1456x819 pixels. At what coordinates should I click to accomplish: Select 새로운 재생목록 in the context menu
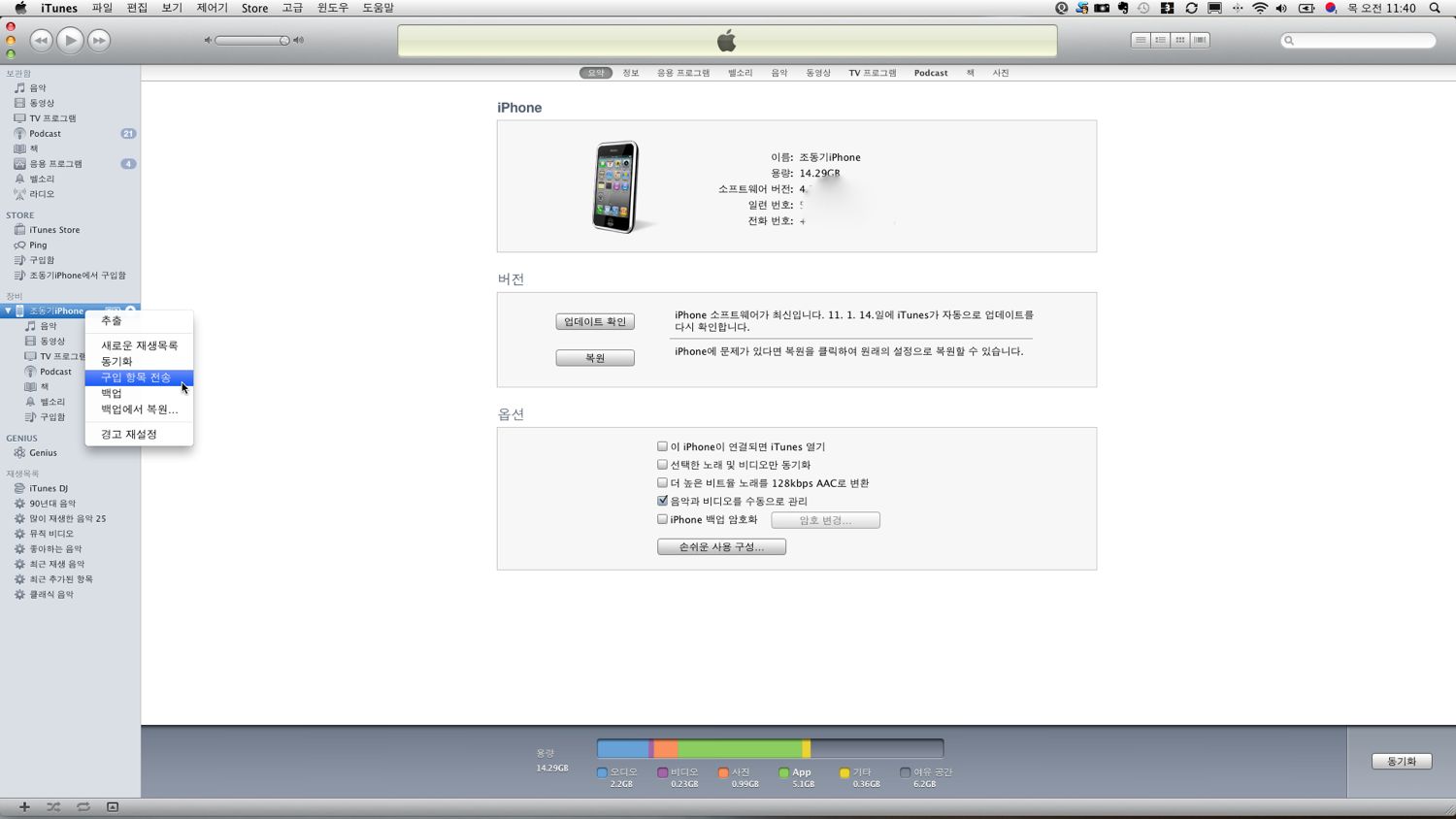[139, 345]
